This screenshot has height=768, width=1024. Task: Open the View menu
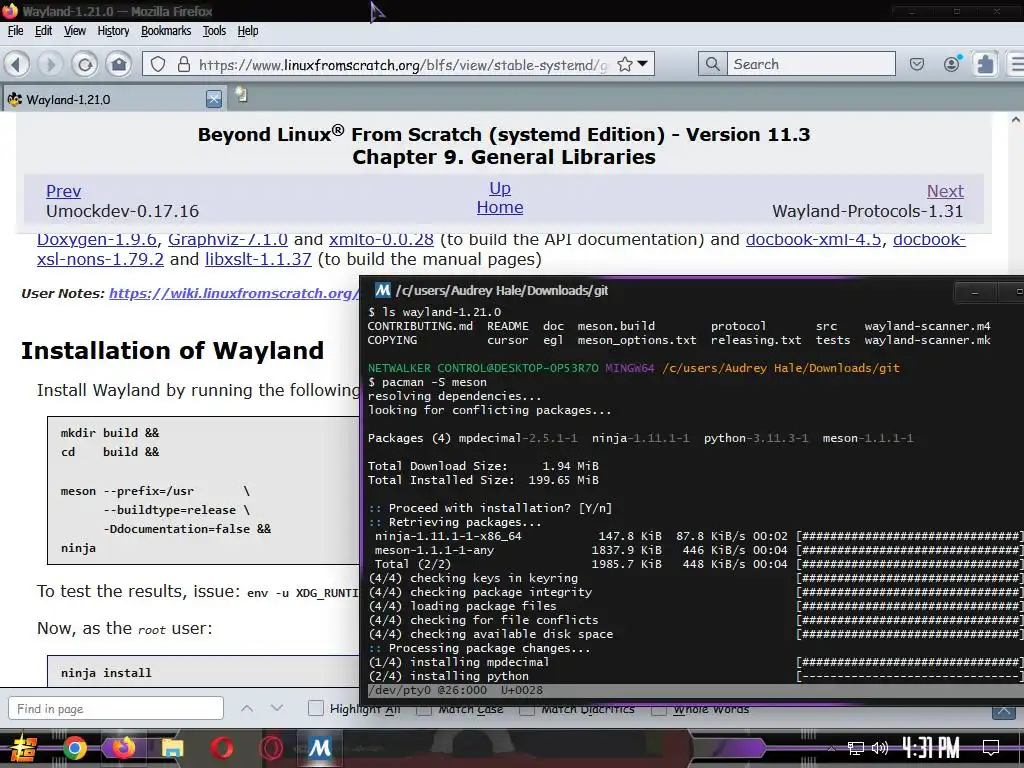click(x=74, y=31)
